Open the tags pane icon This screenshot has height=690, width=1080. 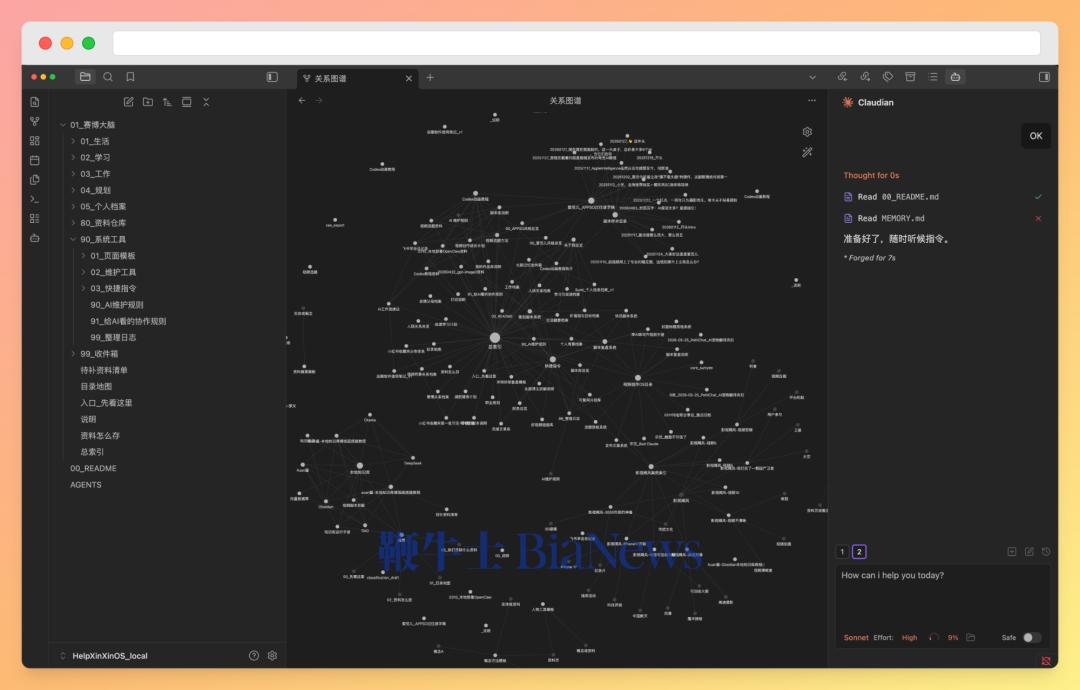(x=888, y=77)
